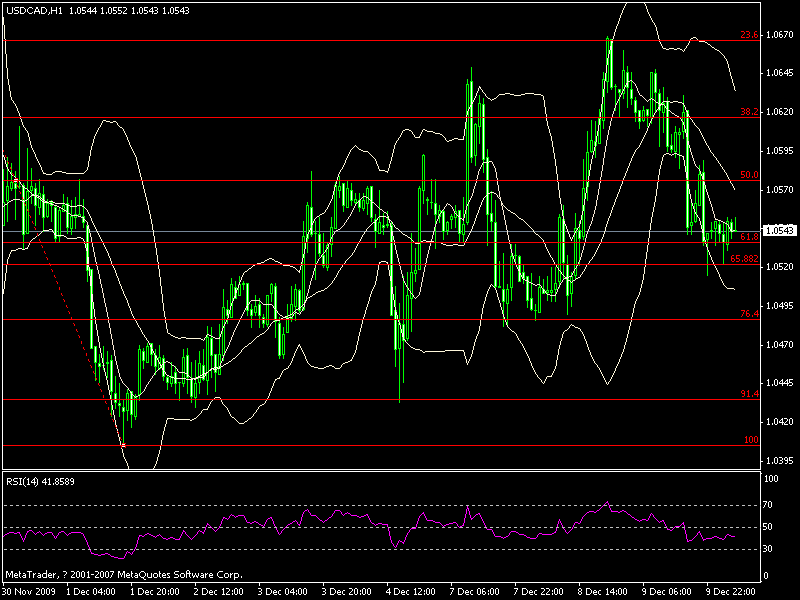Select the 91.4 Fibonacci level label
This screenshot has width=800, height=600.
pos(749,393)
